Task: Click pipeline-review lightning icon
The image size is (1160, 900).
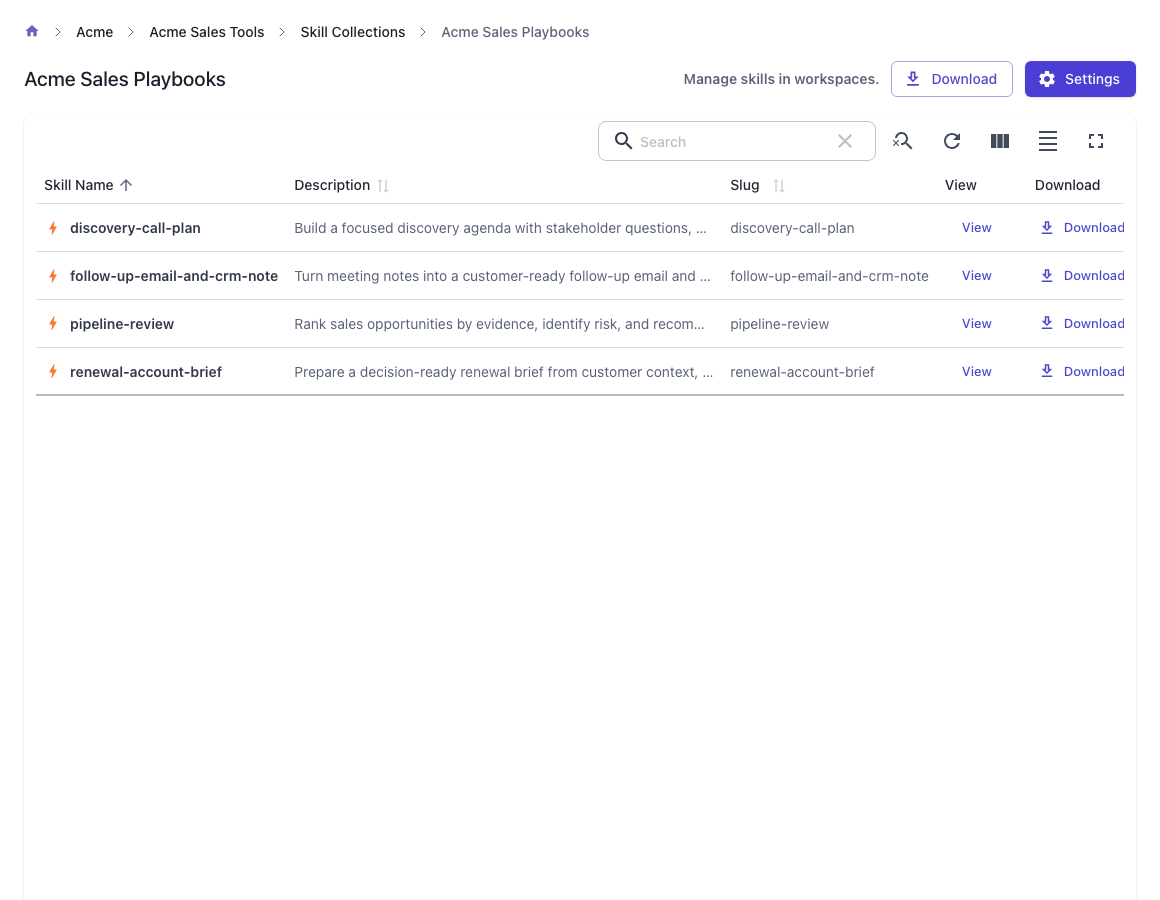Action: pos(53,323)
